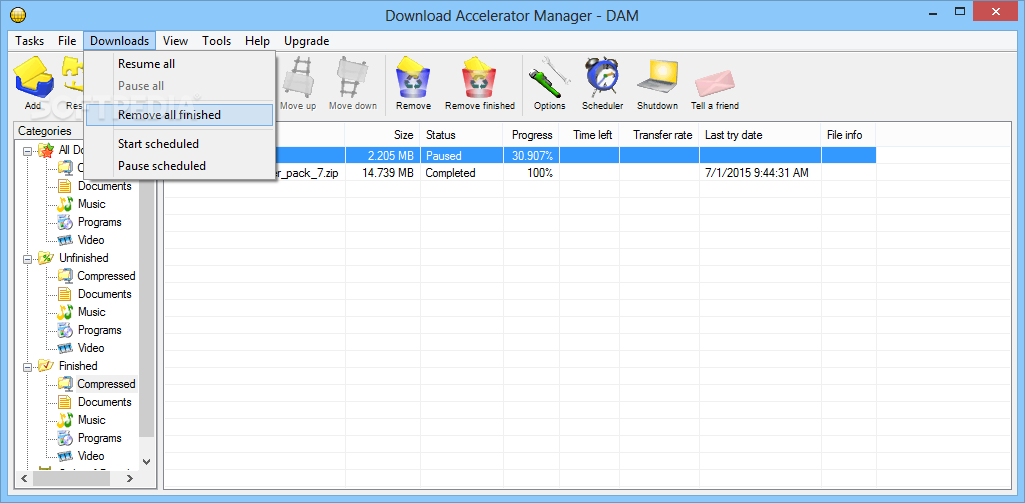
Task: Click the blue Remove bin icon
Action: click(413, 77)
